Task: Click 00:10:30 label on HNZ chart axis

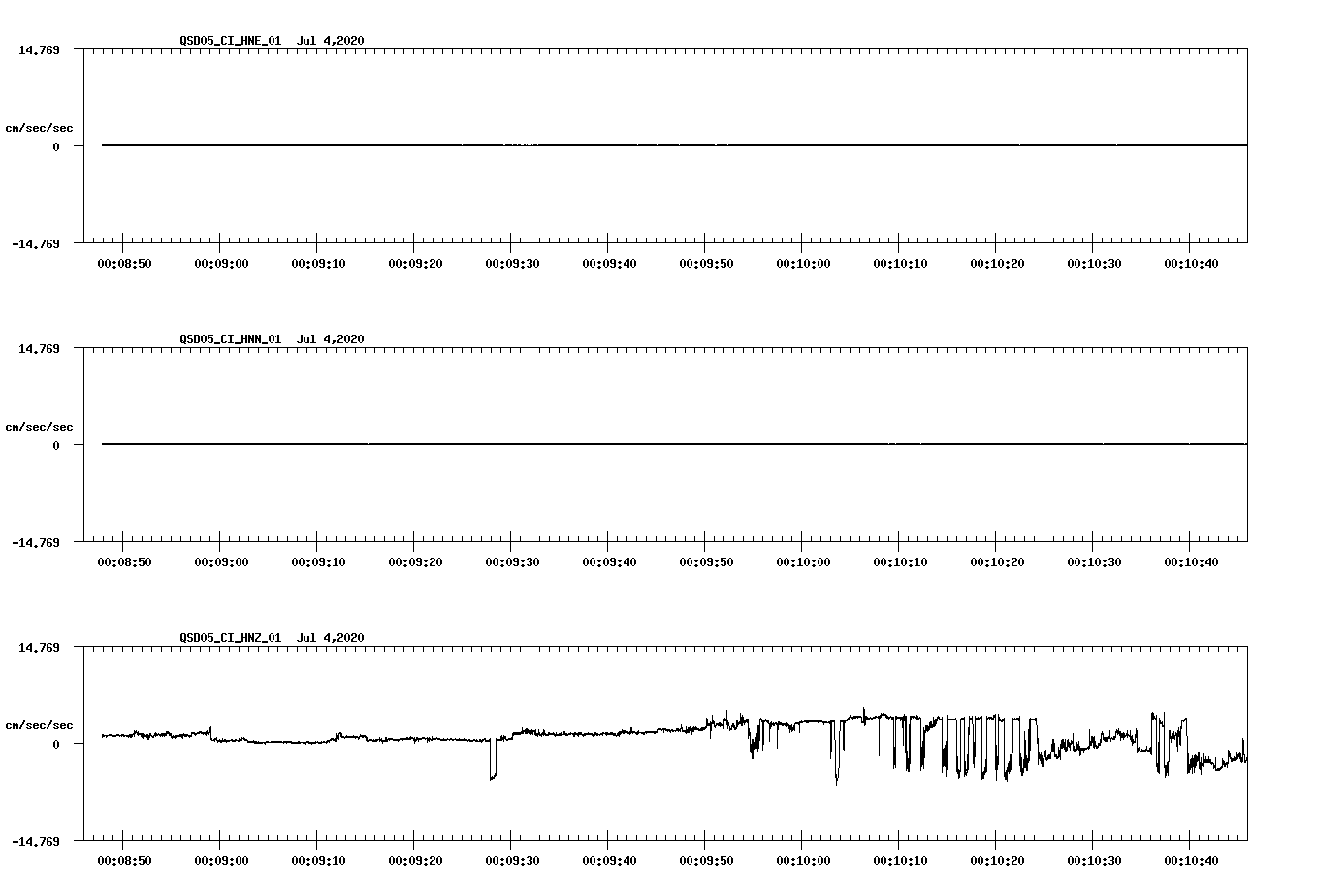Action: [1094, 860]
